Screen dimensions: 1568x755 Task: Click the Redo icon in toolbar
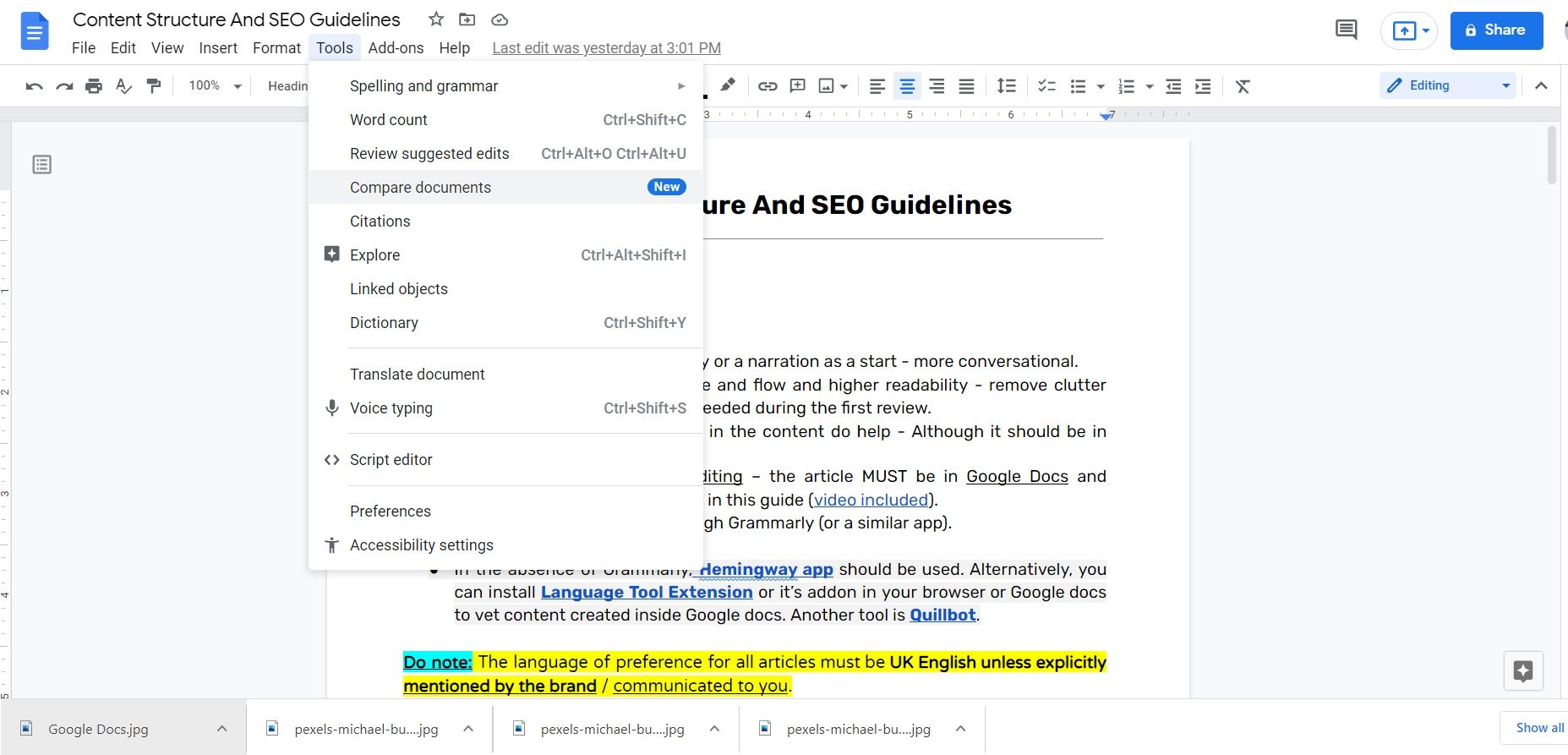point(64,86)
